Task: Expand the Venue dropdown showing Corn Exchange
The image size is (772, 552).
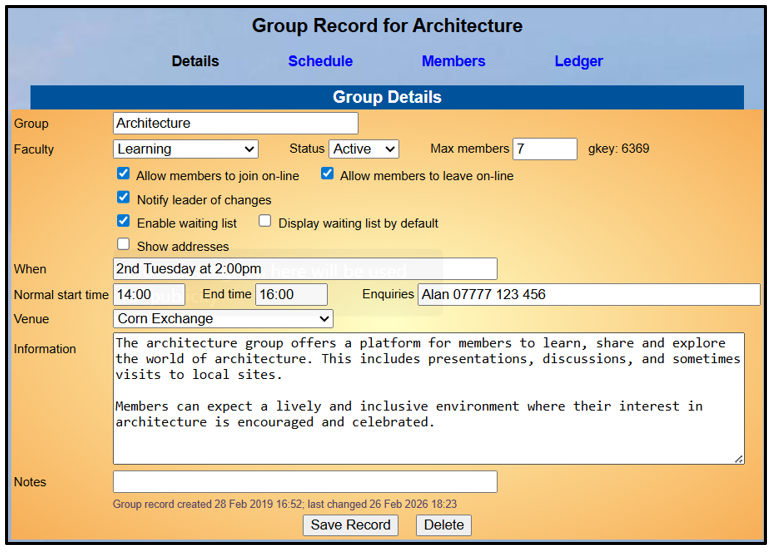Action: [x=223, y=319]
